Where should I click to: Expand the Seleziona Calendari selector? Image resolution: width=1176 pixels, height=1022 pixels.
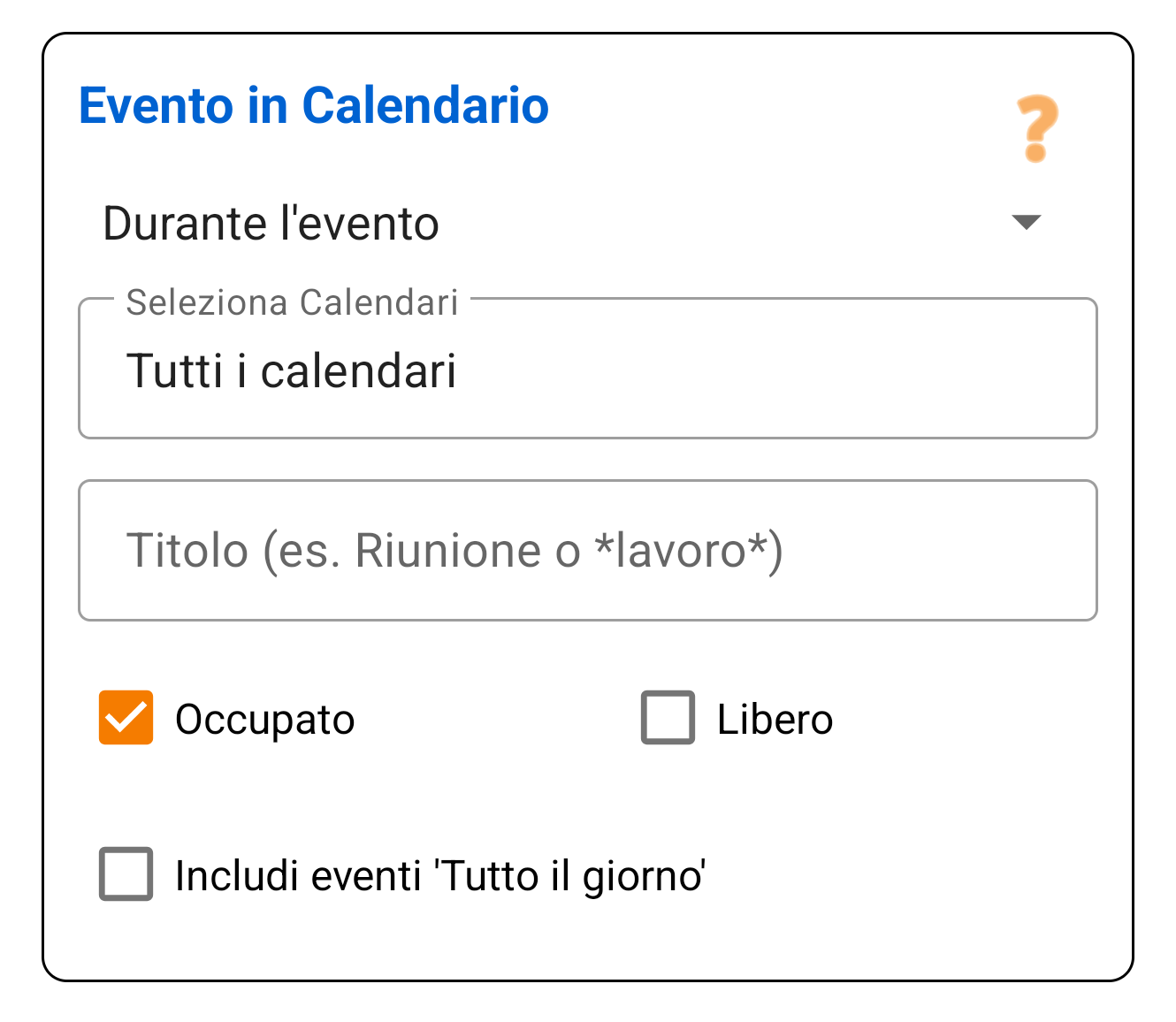click(x=587, y=369)
